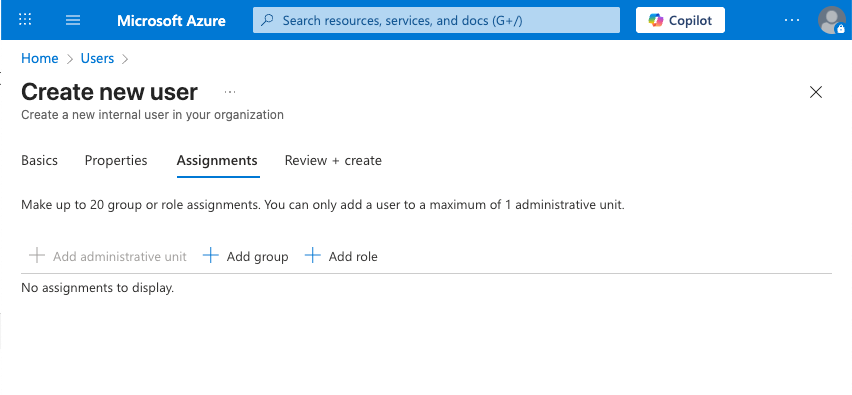Viewport: 852px width, 395px height.
Task: Switch to Review + create tab
Action: pos(333,161)
